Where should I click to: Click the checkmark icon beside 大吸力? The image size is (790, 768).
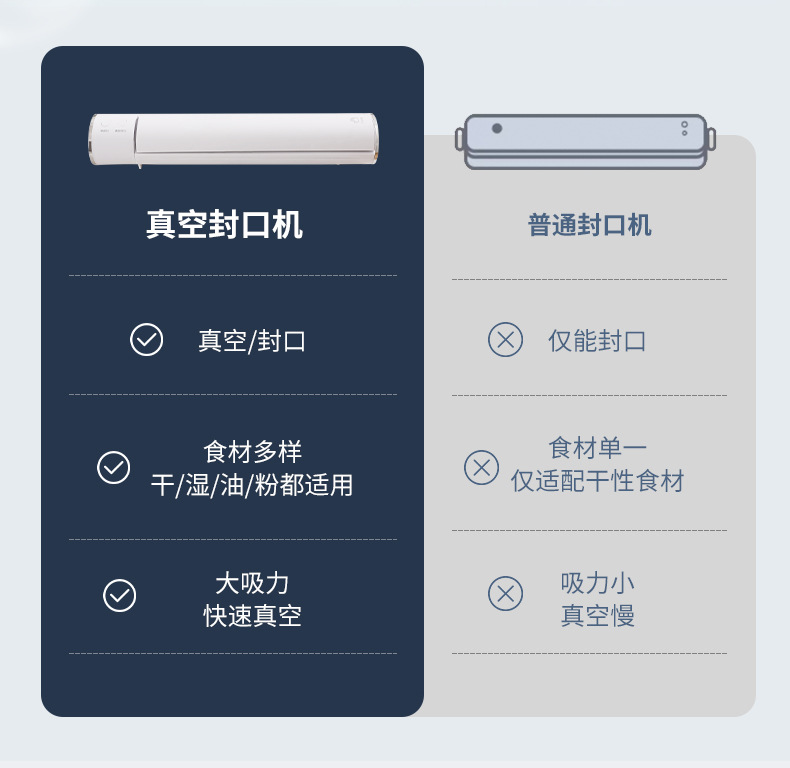pos(119,595)
